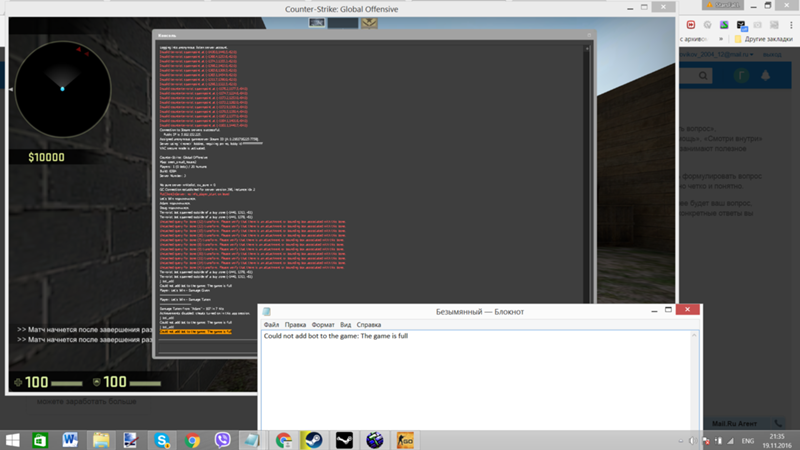Open the taskbar clock showing 21:35

[x=777, y=441]
